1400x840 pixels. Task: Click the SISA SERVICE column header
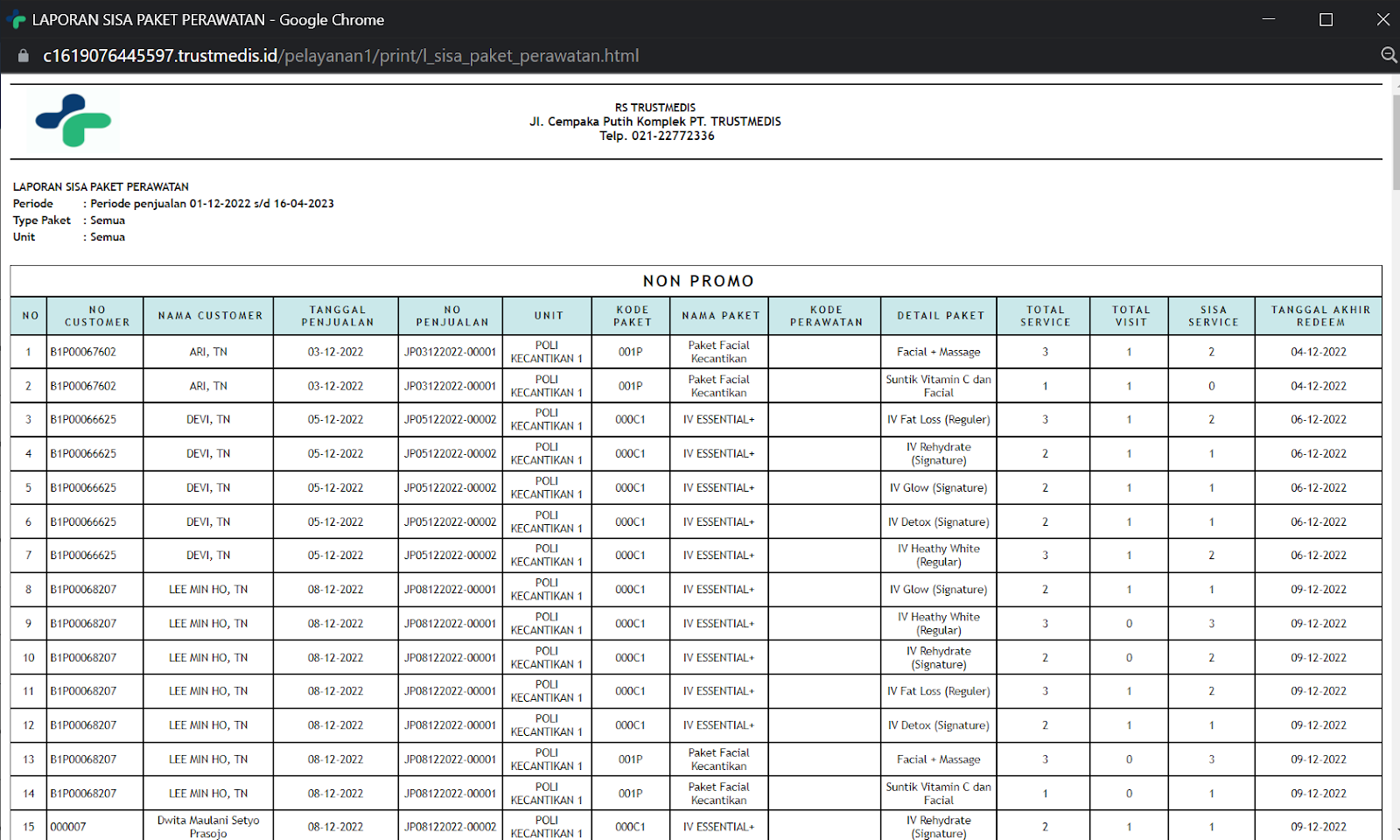pos(1213,316)
